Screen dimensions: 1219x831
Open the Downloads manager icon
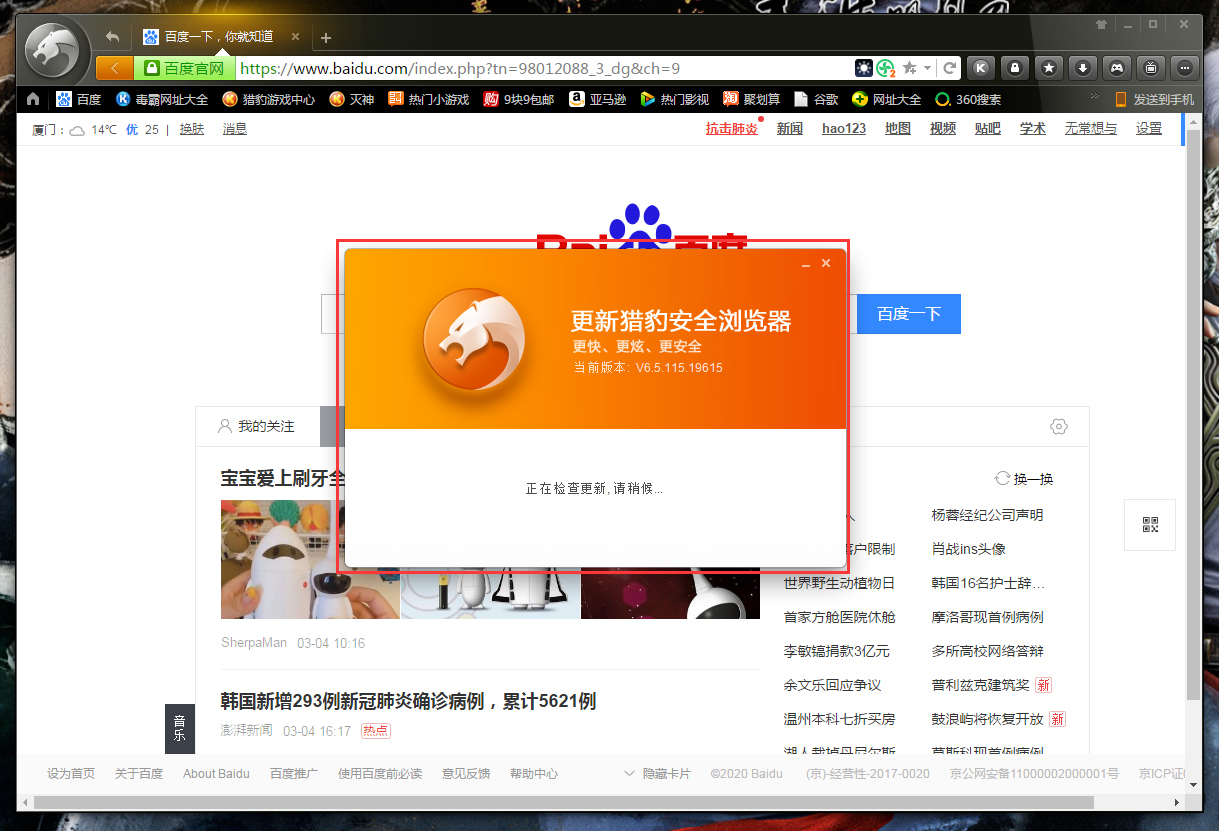[1082, 67]
